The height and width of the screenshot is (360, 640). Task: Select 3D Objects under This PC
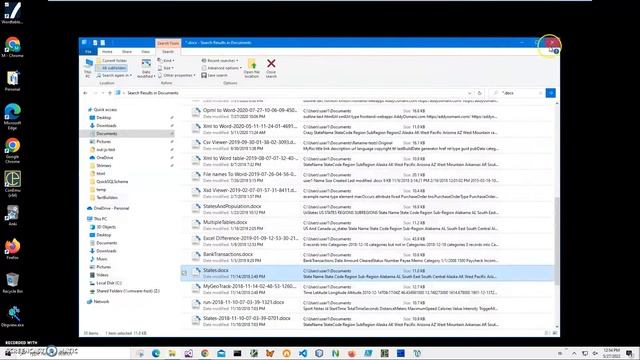pyautogui.click(x=106, y=227)
